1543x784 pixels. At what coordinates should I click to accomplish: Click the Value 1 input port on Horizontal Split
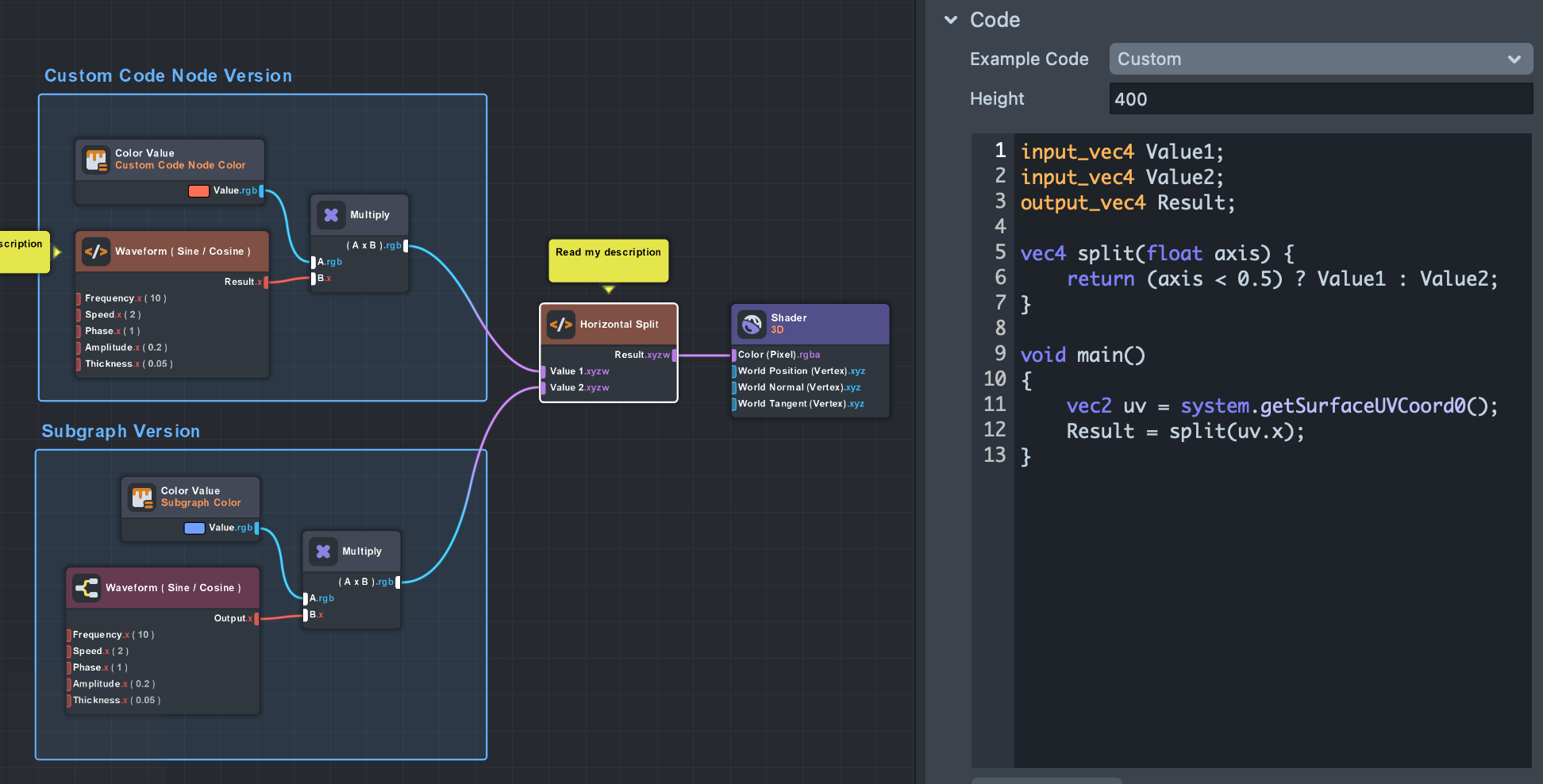pos(544,371)
